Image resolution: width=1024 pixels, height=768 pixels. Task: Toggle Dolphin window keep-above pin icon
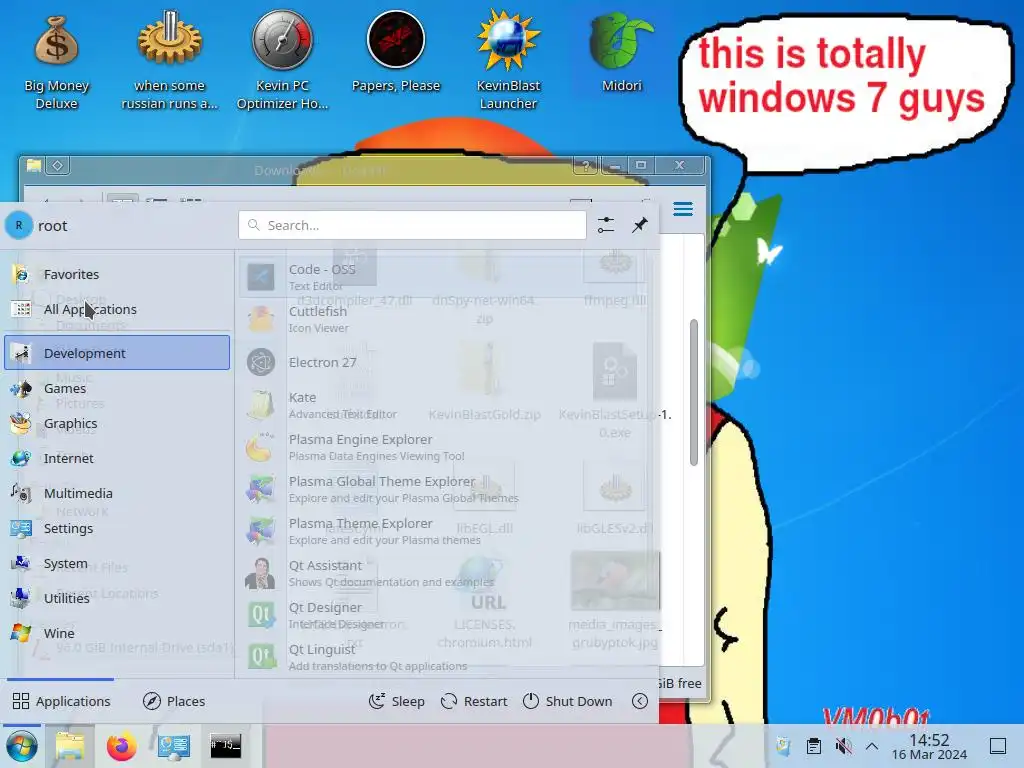point(57,165)
